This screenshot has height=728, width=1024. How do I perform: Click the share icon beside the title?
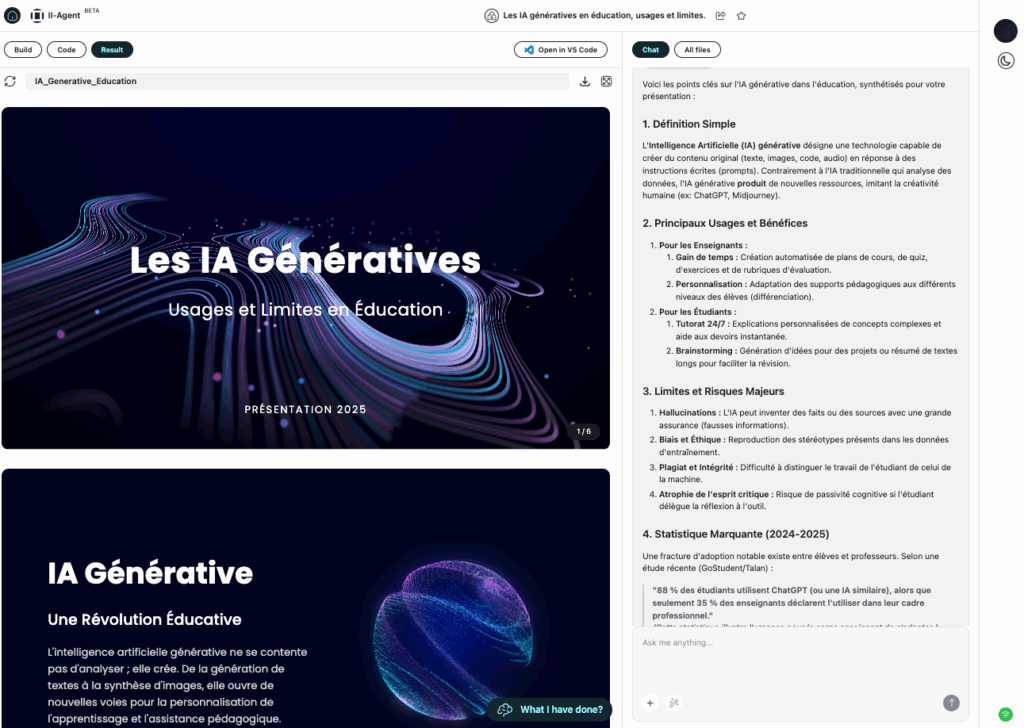pos(720,16)
